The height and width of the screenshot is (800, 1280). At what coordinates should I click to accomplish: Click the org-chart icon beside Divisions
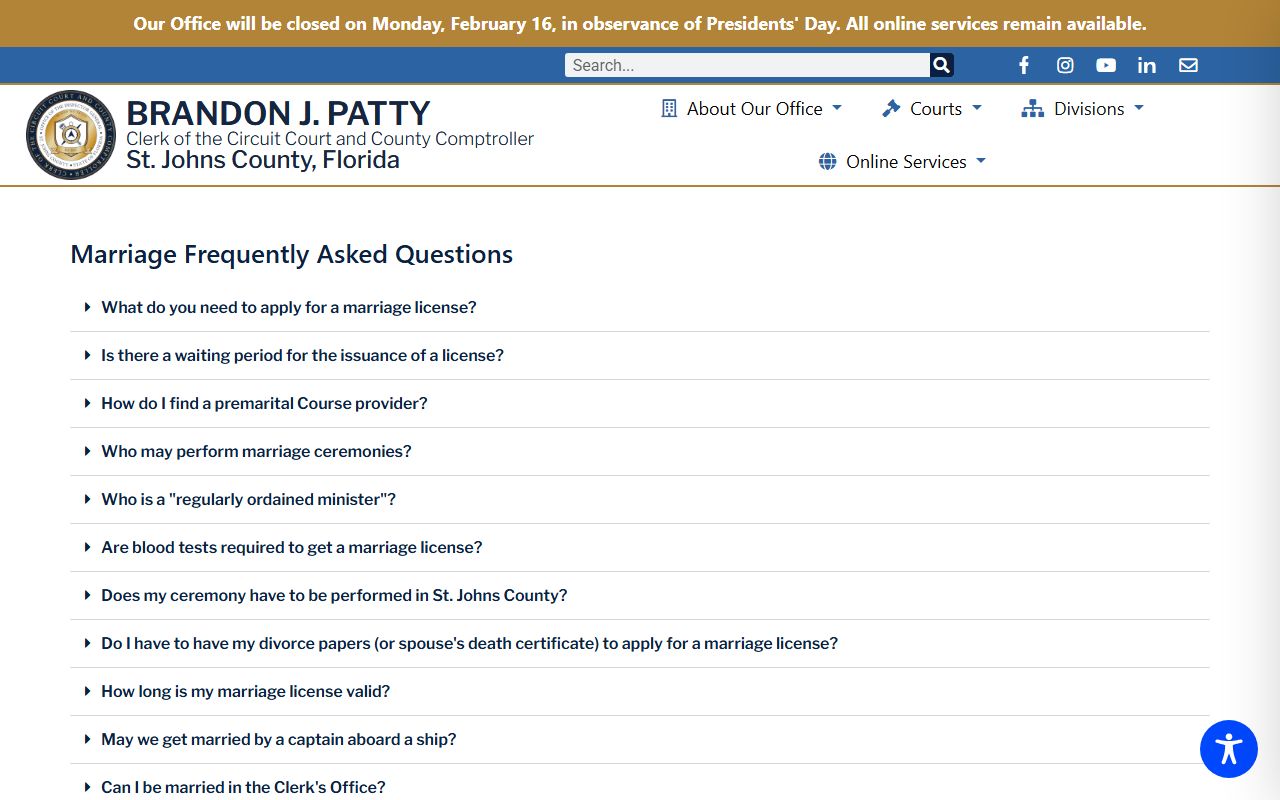[x=1032, y=108]
